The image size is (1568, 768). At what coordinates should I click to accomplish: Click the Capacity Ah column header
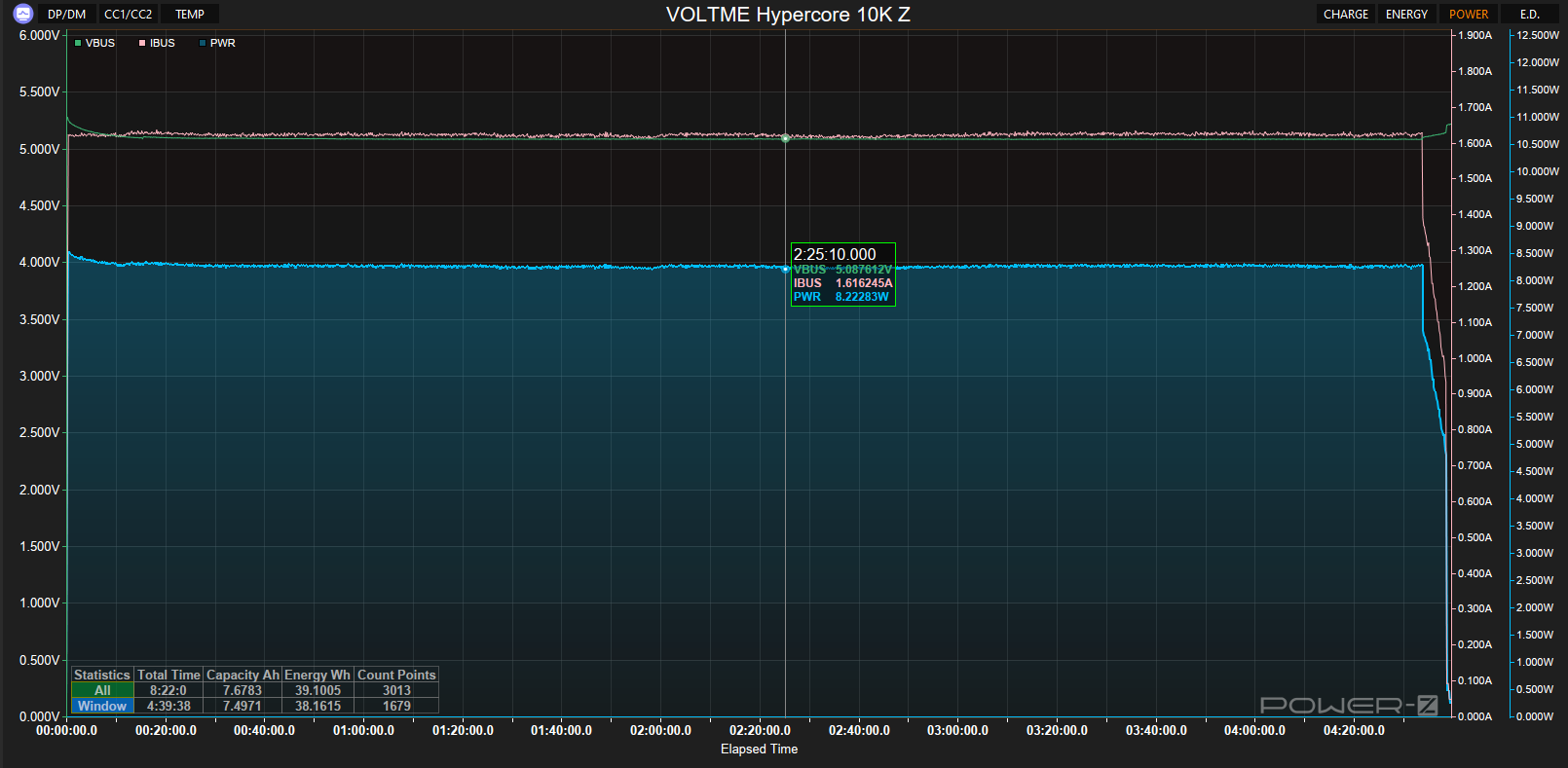click(x=243, y=675)
